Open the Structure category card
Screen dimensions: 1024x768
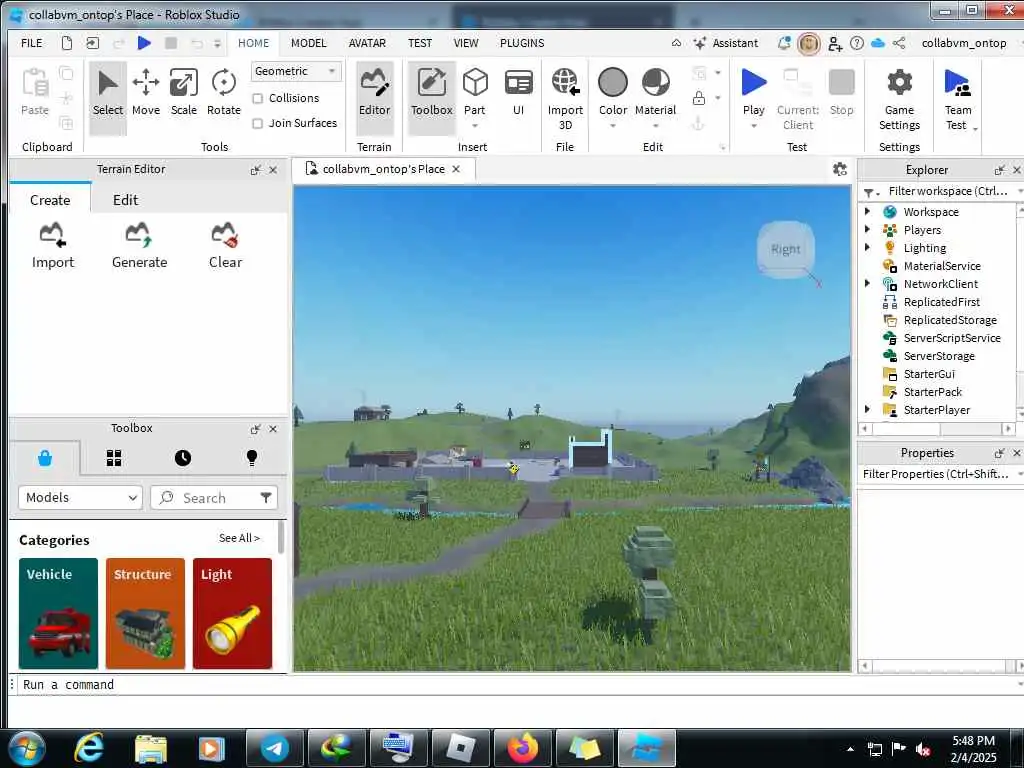pos(145,613)
